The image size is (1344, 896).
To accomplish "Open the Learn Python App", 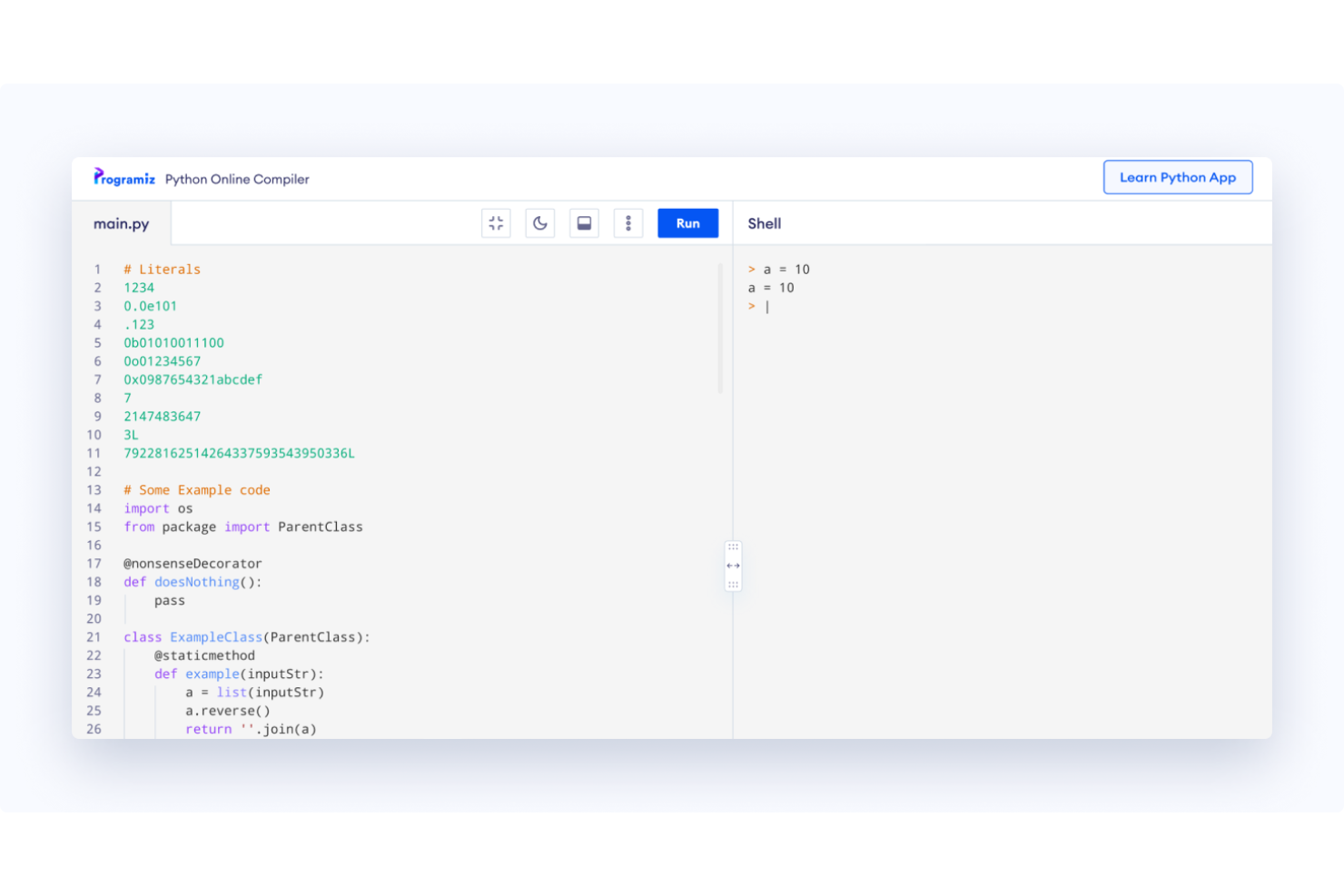I will pos(1178,177).
